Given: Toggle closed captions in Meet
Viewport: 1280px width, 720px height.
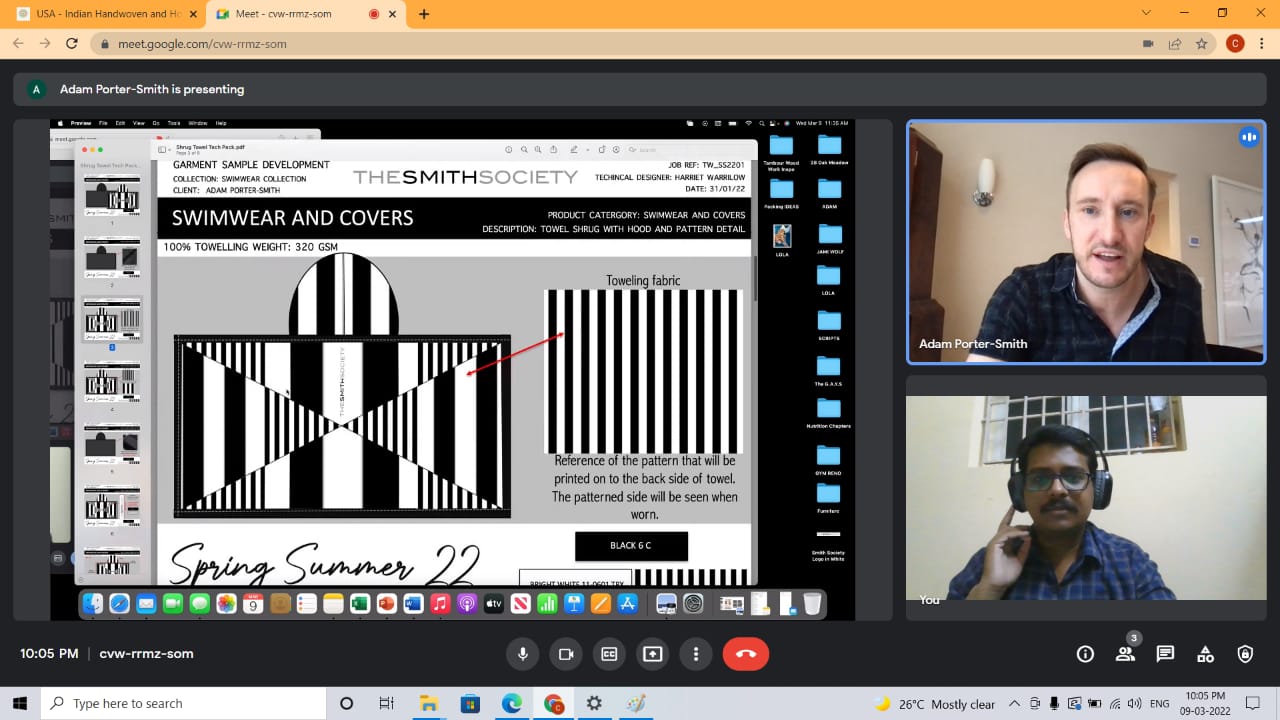Looking at the screenshot, I should 609,654.
